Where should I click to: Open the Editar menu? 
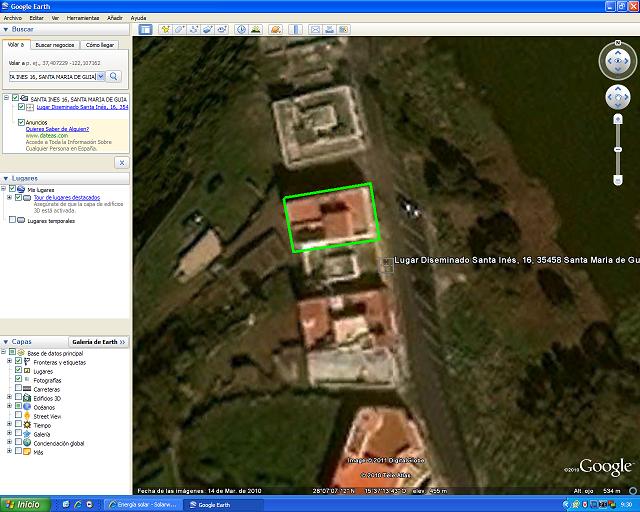36,18
